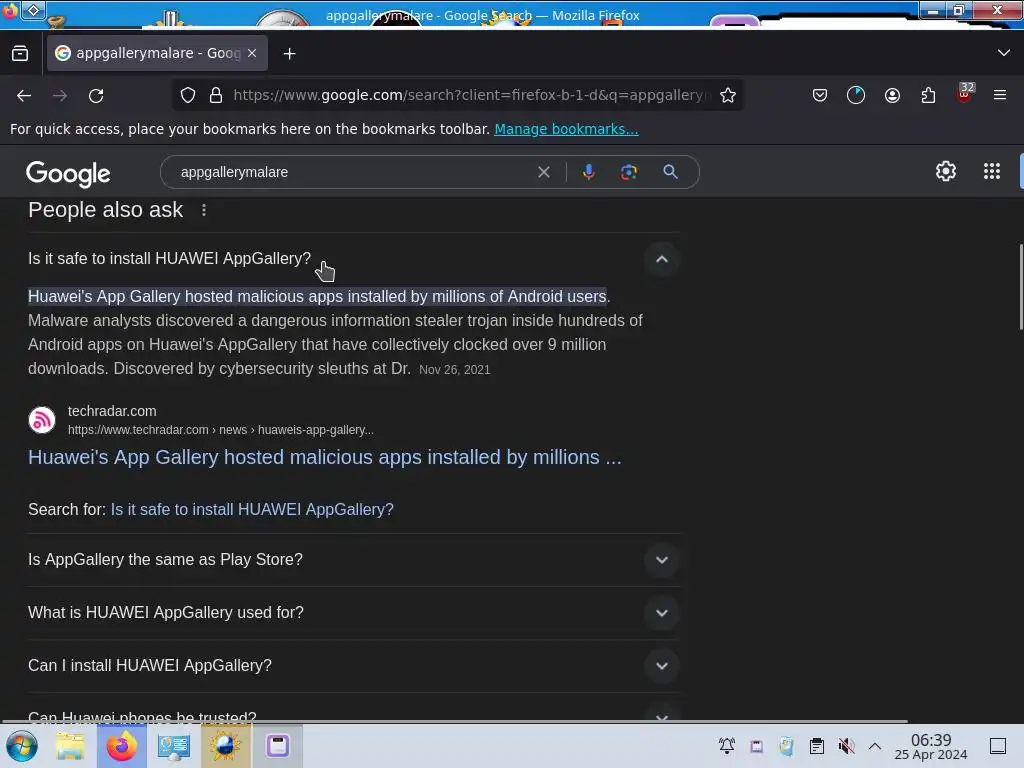1024x768 pixels.
Task: Open a new tab with plus button
Action: (x=289, y=54)
